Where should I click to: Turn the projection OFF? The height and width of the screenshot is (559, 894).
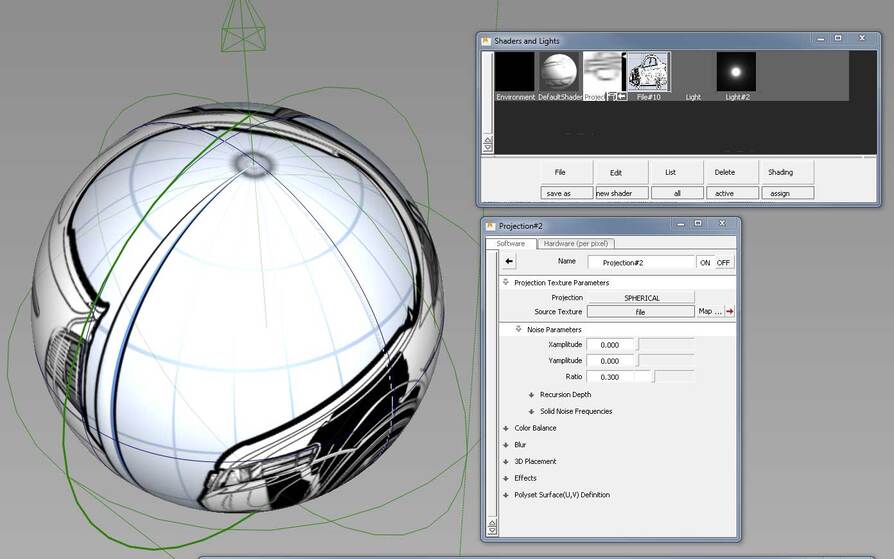point(723,263)
